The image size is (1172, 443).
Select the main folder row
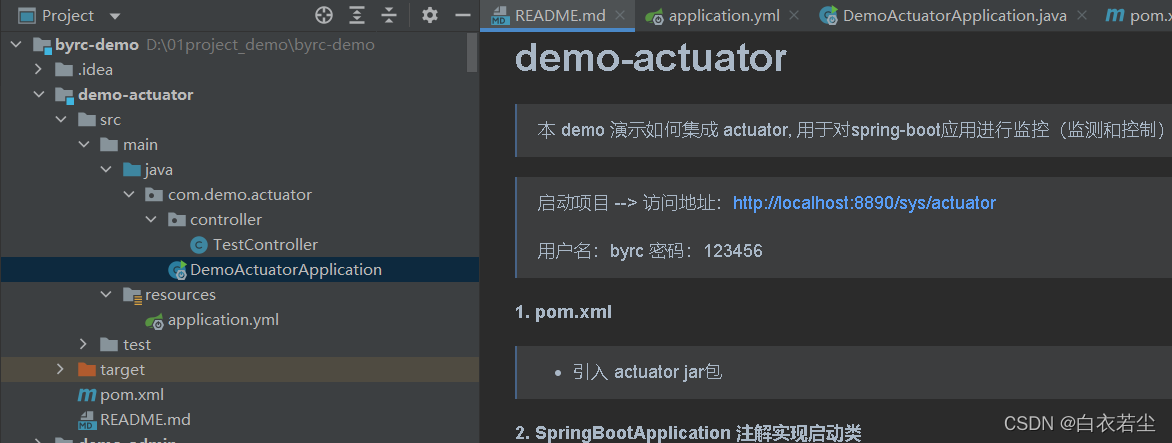(x=239, y=145)
